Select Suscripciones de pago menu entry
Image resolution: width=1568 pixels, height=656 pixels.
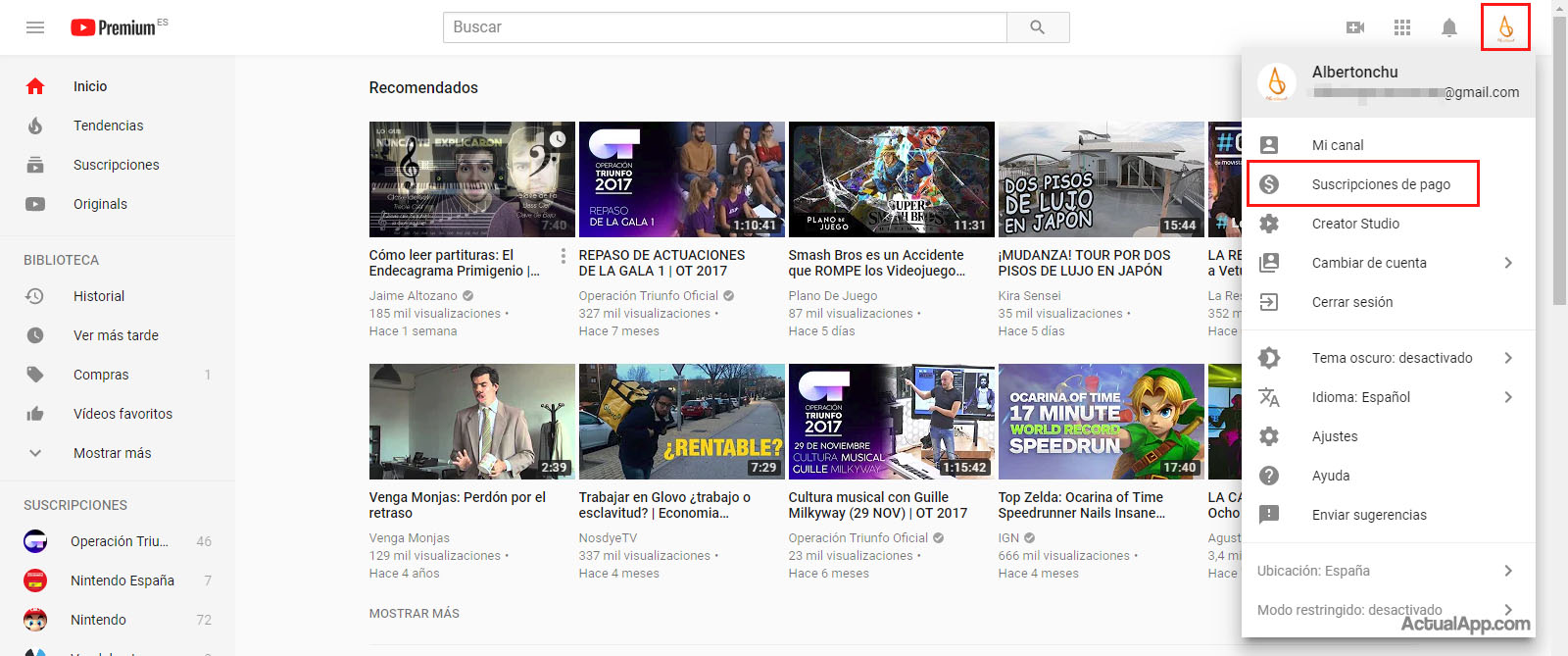[1389, 184]
